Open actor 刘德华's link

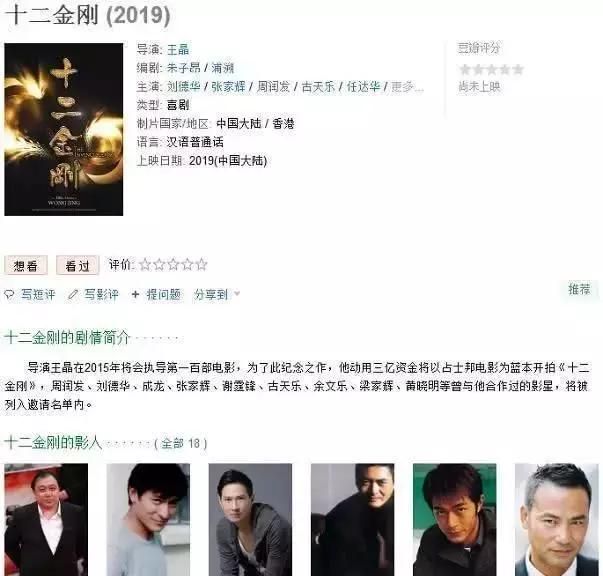point(183,87)
